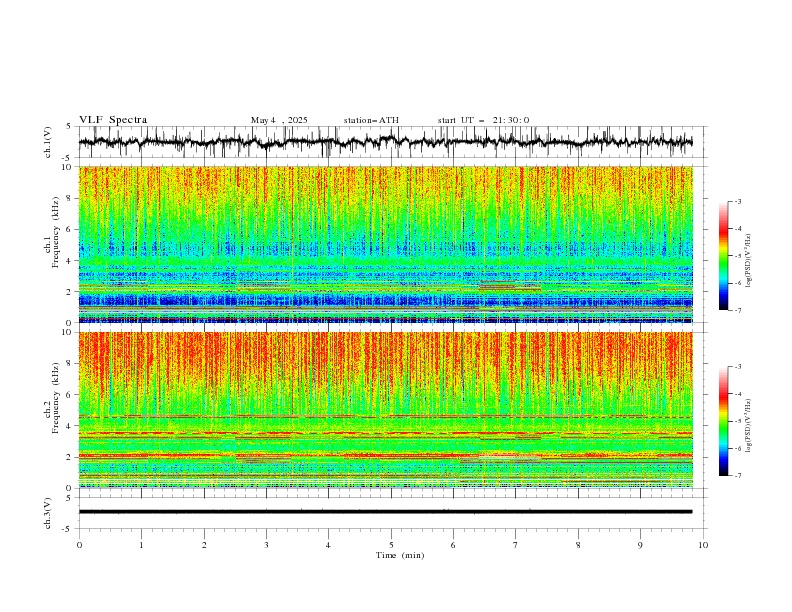792x612 pixels.
Task: Click the ch.3(V) axis label
Action: (48, 513)
